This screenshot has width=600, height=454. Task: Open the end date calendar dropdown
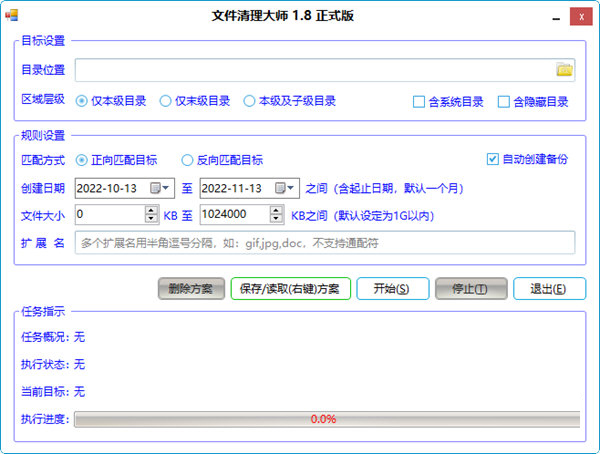tap(285, 188)
